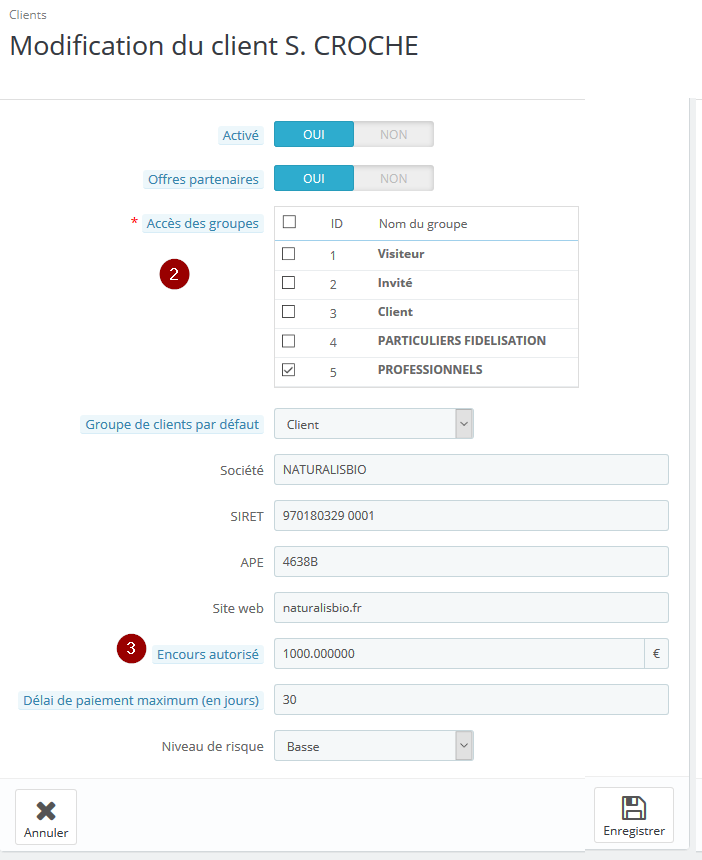Image resolution: width=702 pixels, height=860 pixels.
Task: Click the Société field with NATURALISBIO
Action: coord(471,469)
